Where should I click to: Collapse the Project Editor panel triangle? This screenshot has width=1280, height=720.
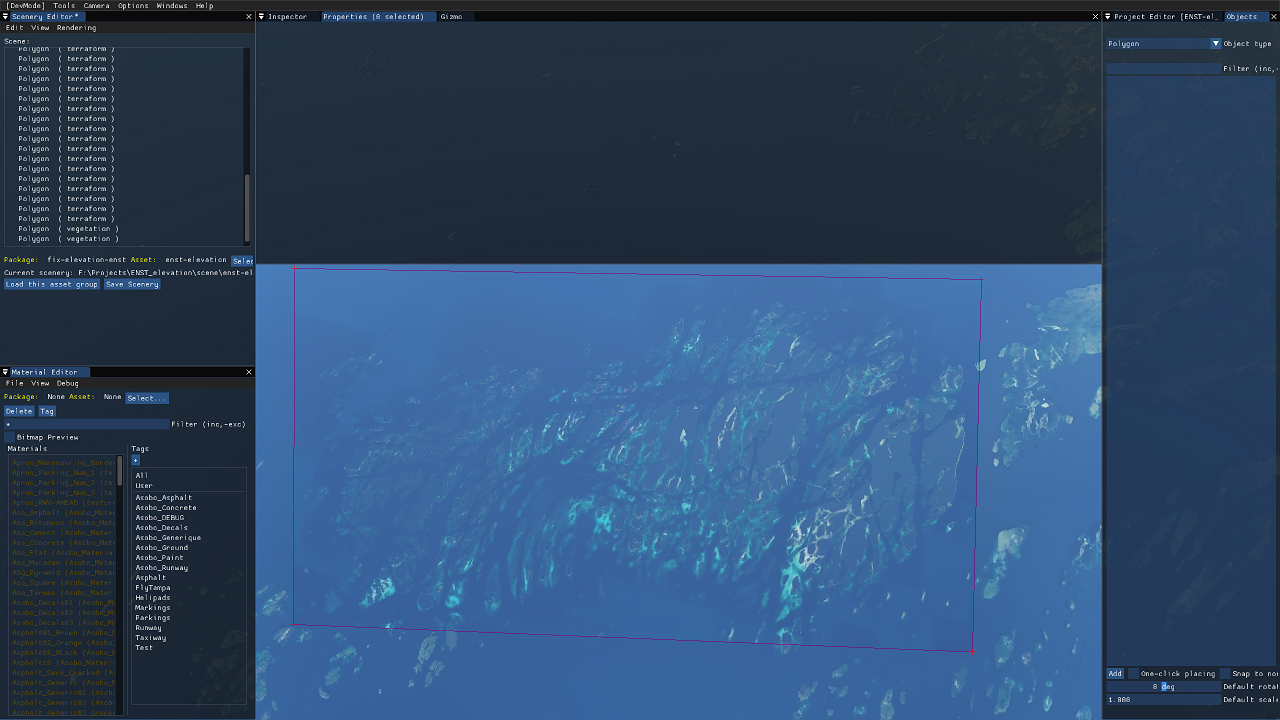click(x=1108, y=17)
